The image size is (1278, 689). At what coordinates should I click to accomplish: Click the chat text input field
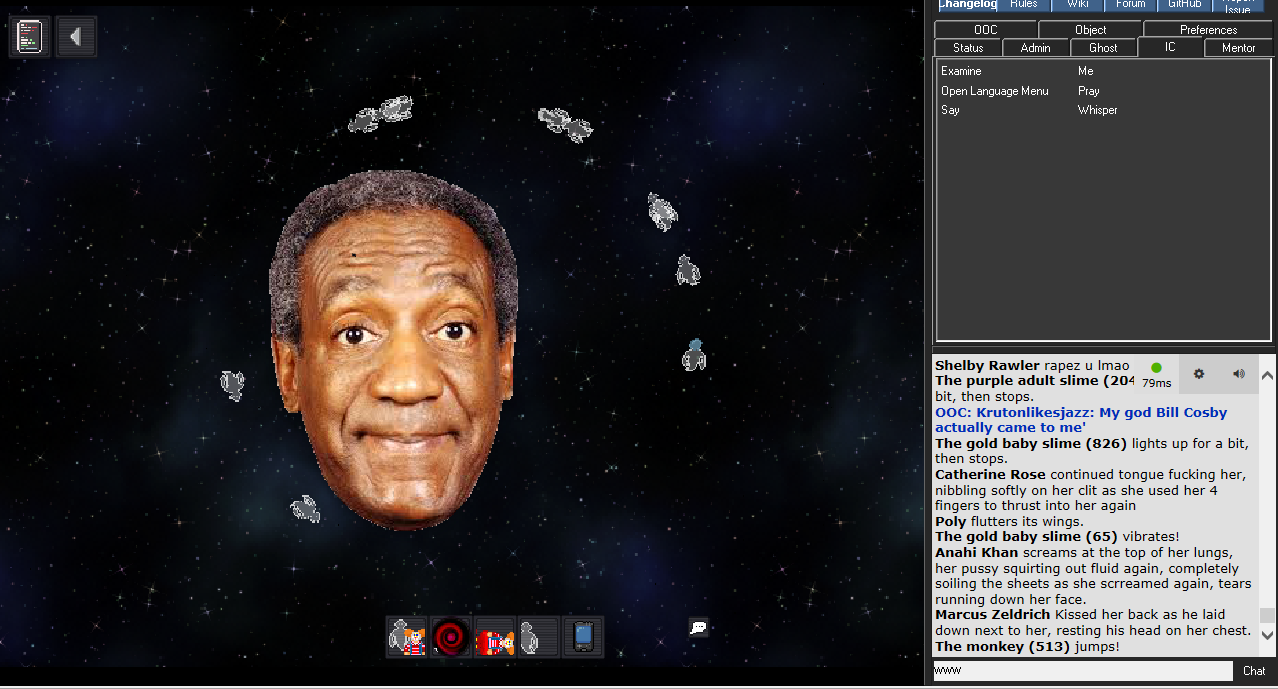point(1082,671)
